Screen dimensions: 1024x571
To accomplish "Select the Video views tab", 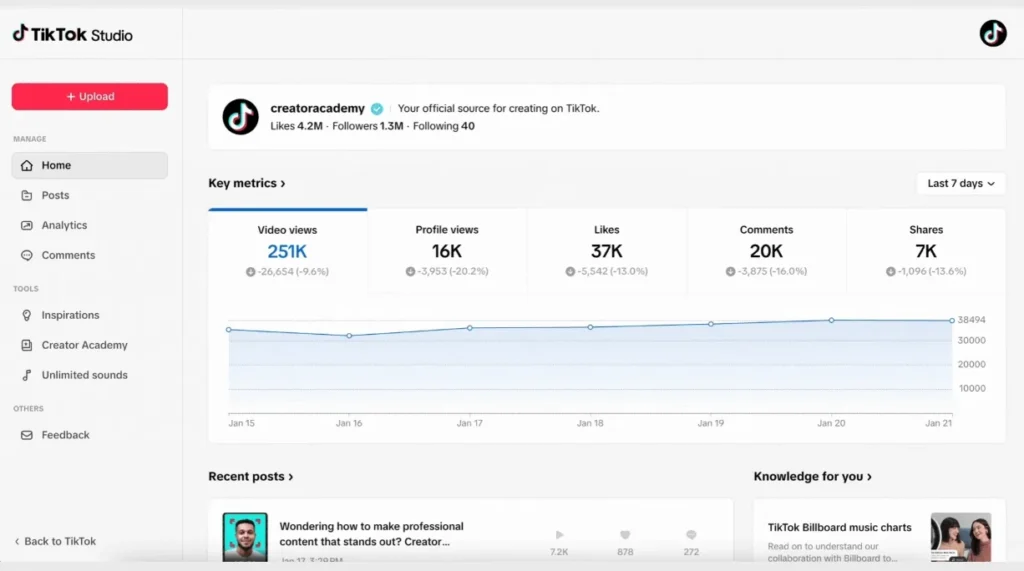I will tap(287, 251).
